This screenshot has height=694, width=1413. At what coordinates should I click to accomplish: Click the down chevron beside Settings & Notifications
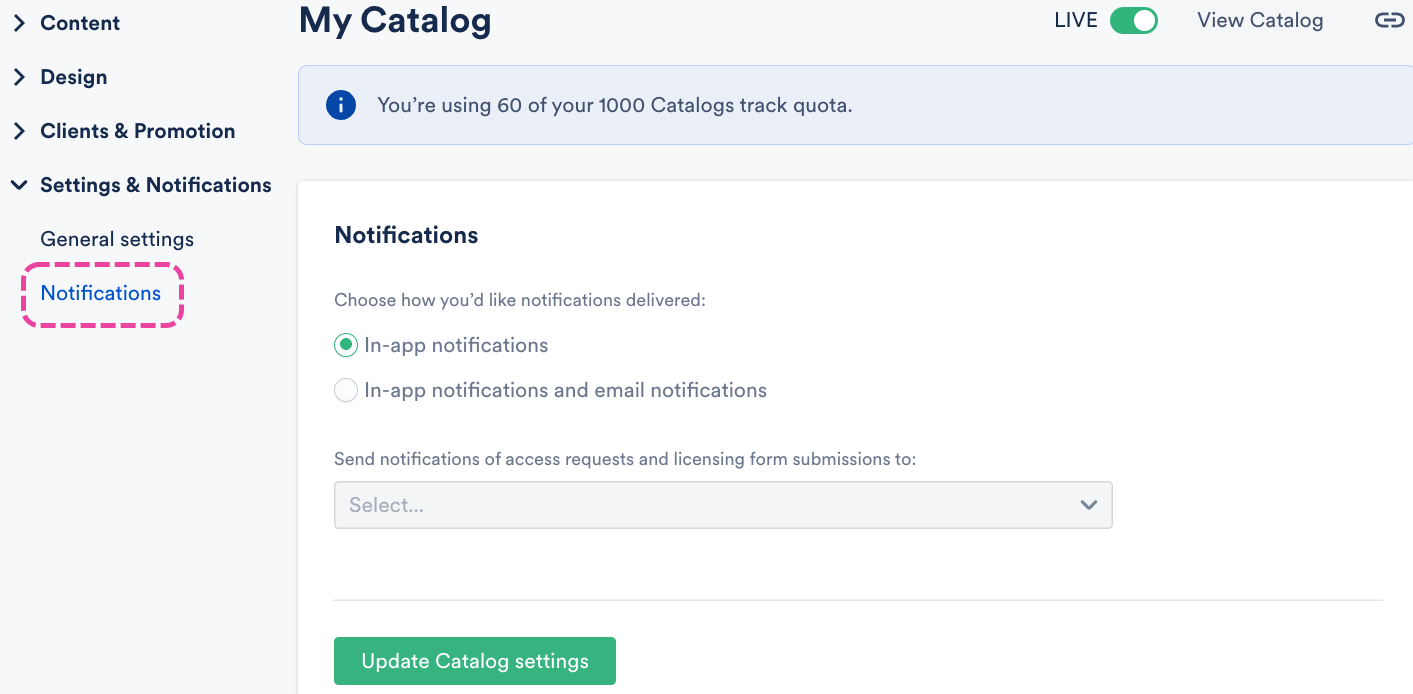pyautogui.click(x=19, y=185)
